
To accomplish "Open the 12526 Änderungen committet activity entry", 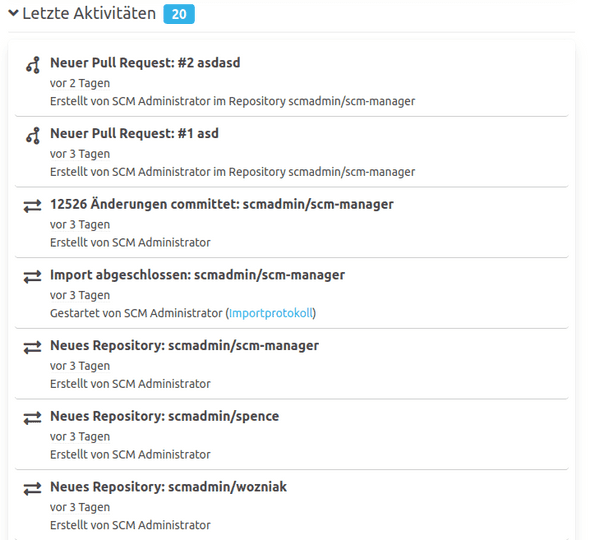I will [222, 204].
